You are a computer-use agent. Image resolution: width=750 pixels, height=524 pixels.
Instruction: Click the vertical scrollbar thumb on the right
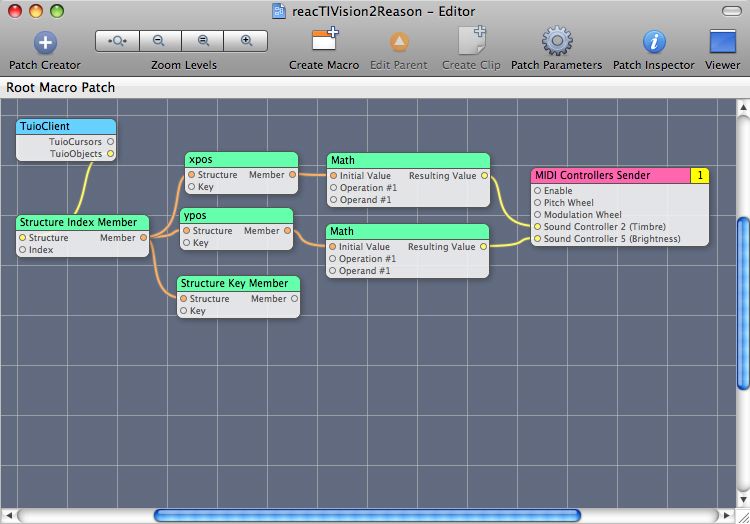click(x=742, y=302)
